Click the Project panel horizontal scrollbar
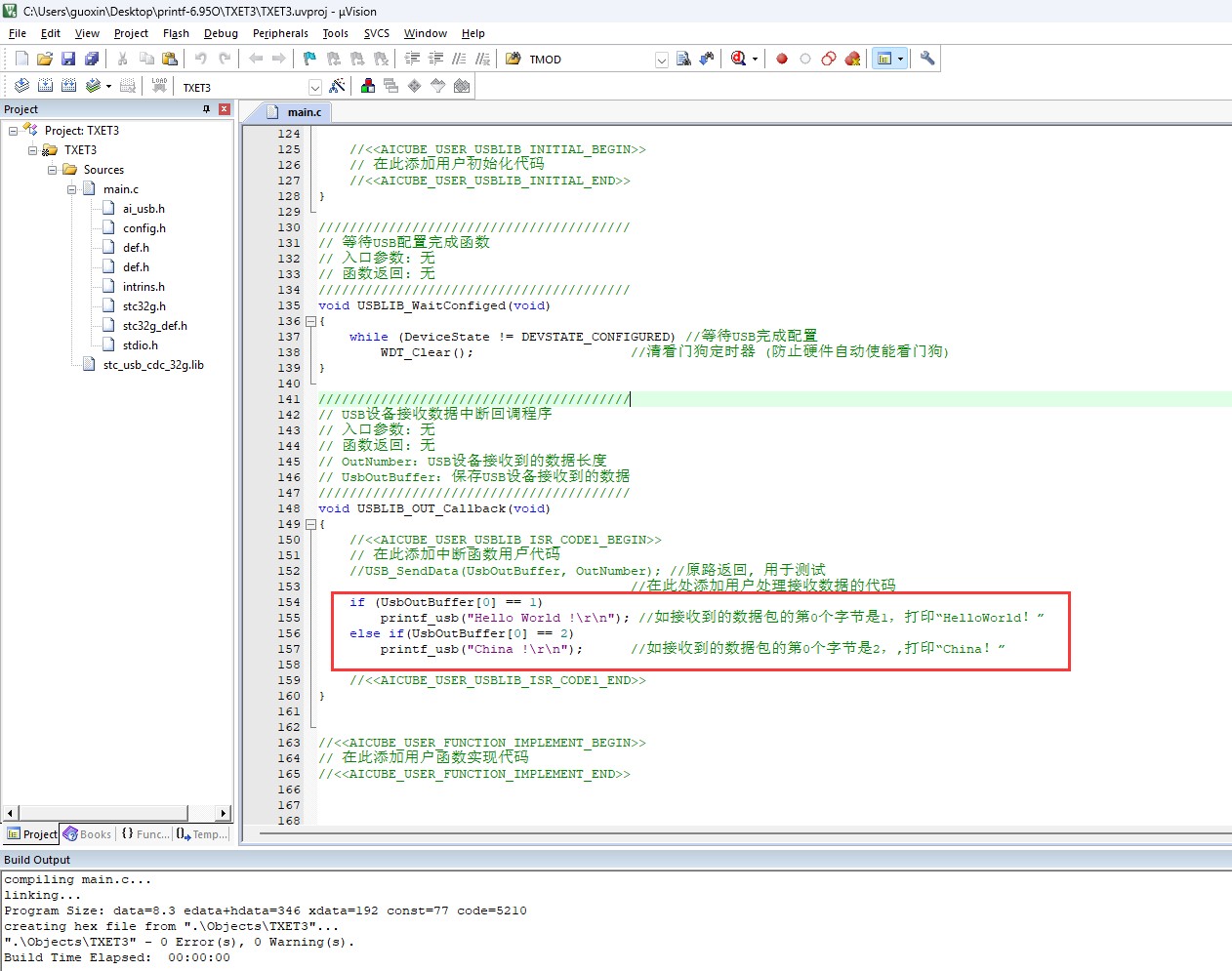Screen dimensions: 1232x971 (x=117, y=813)
